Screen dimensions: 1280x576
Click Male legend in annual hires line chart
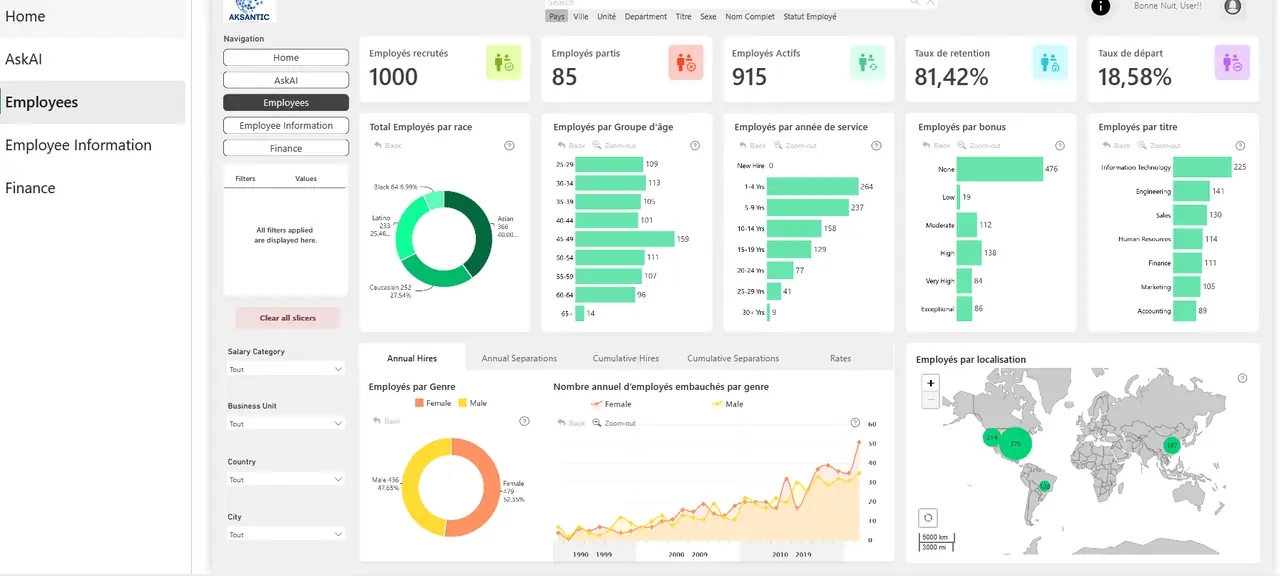pos(727,404)
